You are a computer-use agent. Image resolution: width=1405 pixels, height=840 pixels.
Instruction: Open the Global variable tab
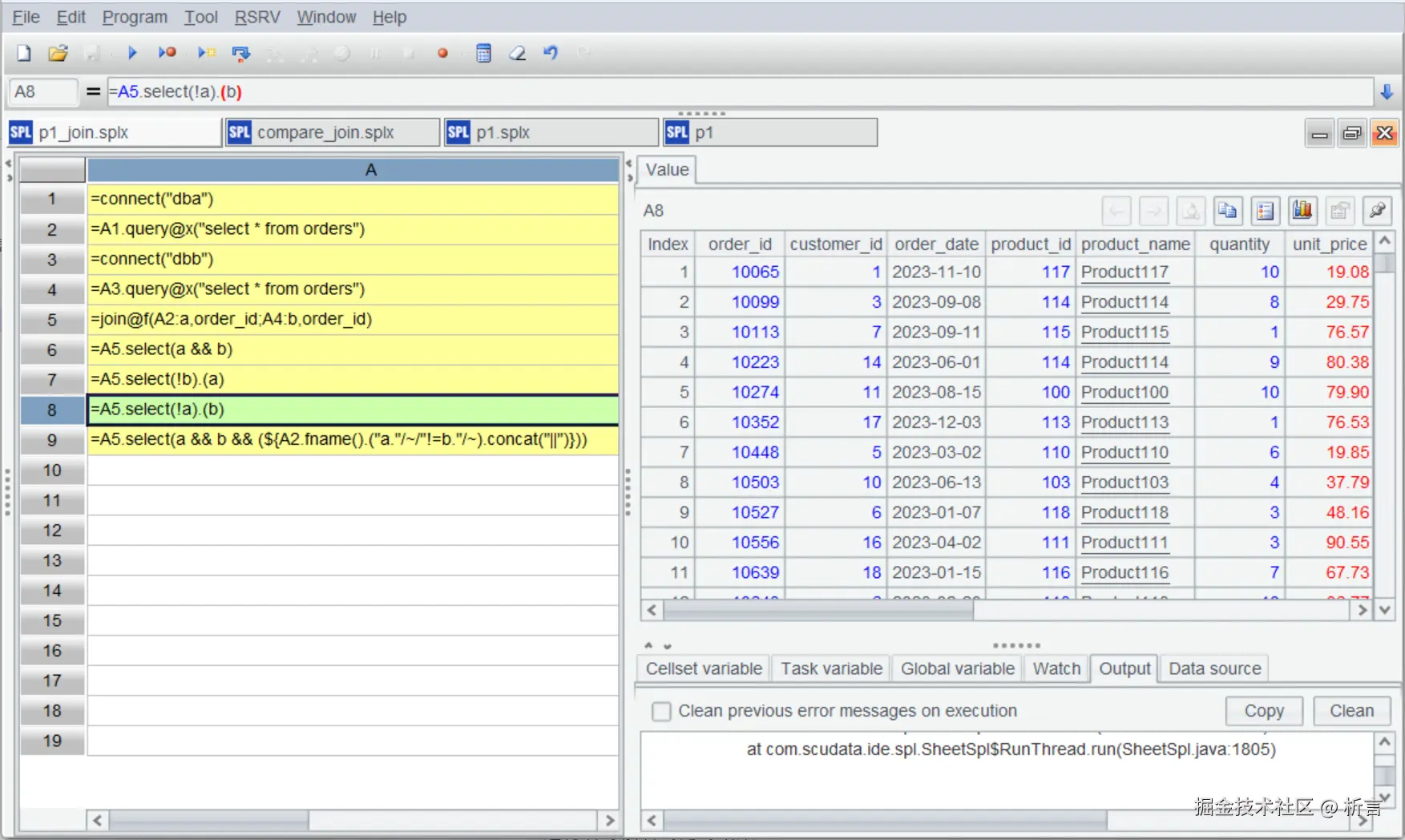(x=957, y=668)
